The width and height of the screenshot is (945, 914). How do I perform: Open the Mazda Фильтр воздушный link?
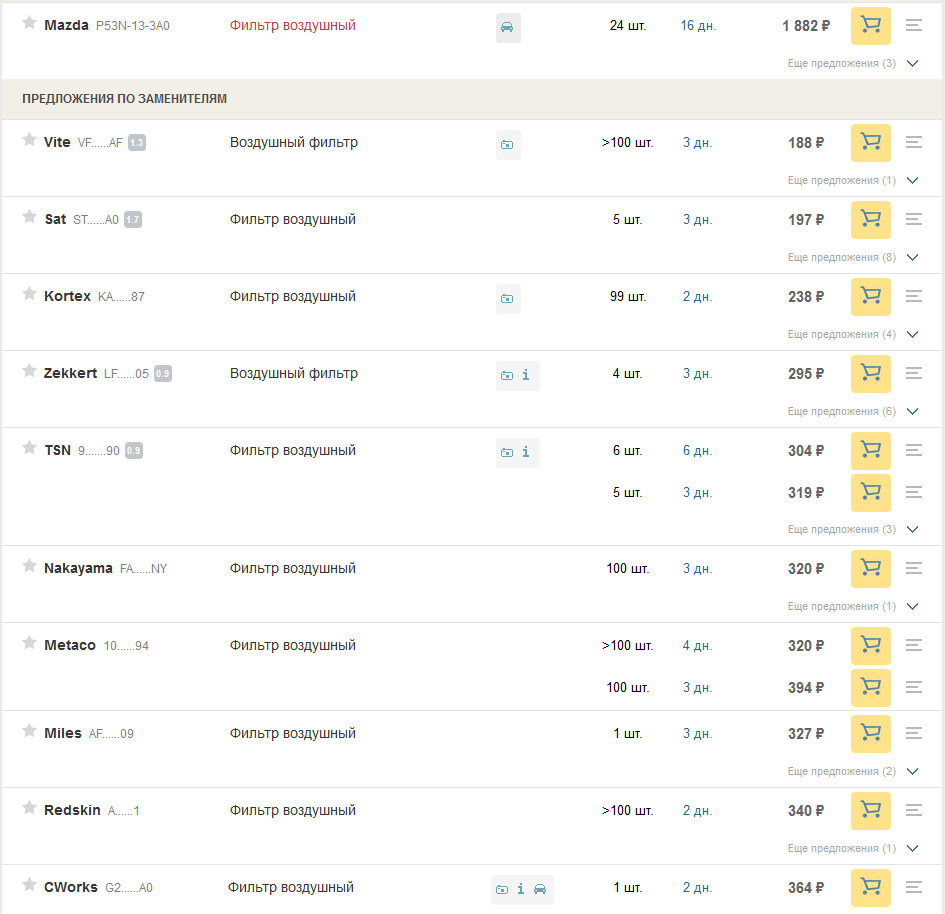click(292, 25)
